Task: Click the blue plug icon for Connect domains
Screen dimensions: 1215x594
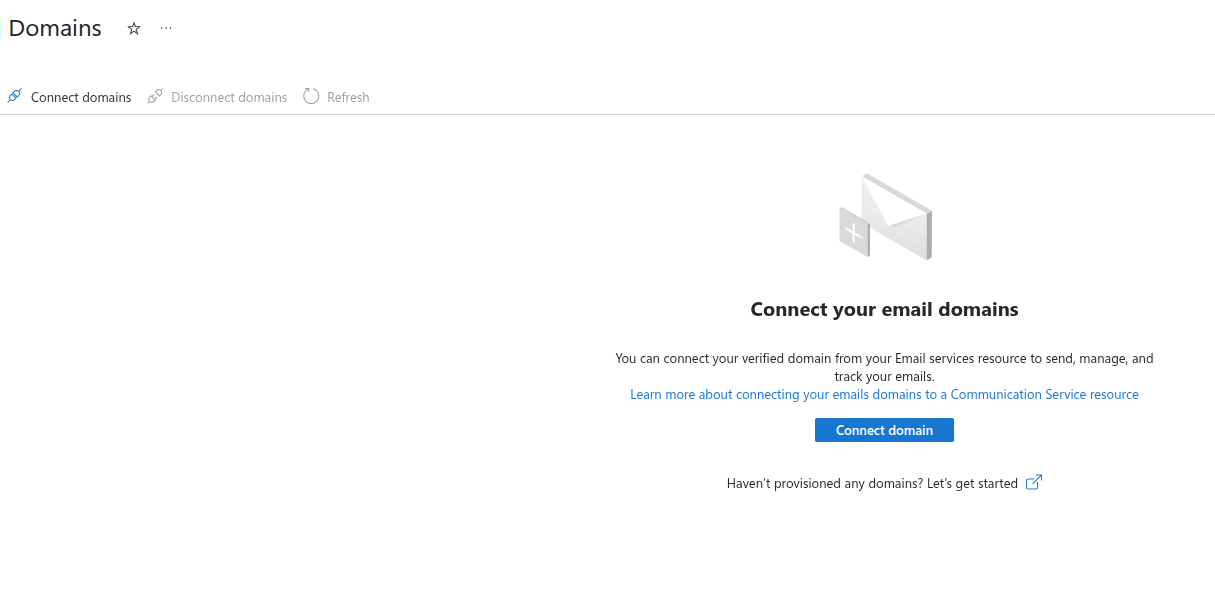Action: coord(14,97)
